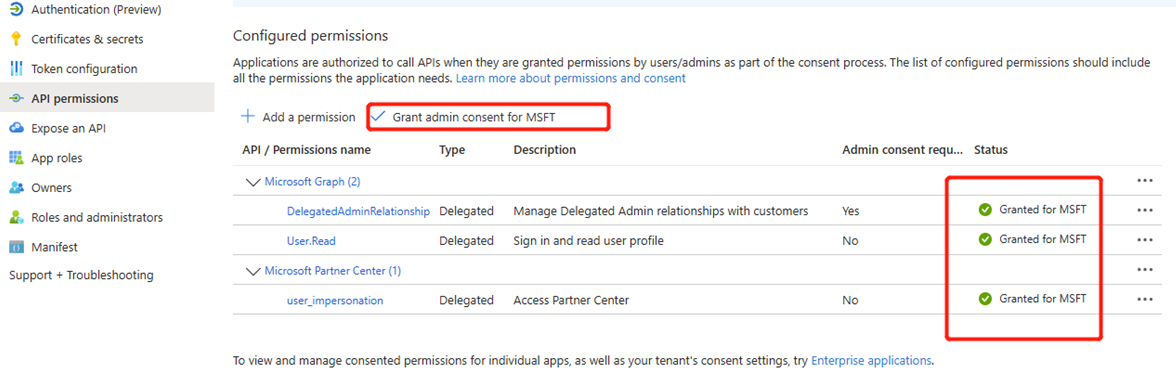Open more options for Microsoft Partner Center group

point(1144,269)
